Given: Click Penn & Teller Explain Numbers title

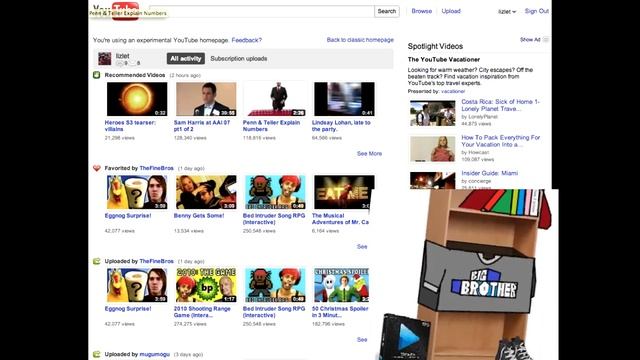Looking at the screenshot, I should [x=271, y=126].
